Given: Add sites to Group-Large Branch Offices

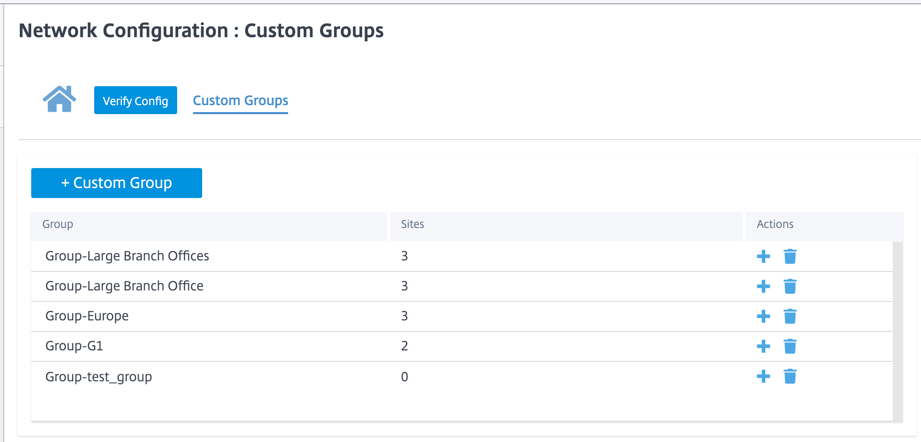Looking at the screenshot, I should [763, 257].
